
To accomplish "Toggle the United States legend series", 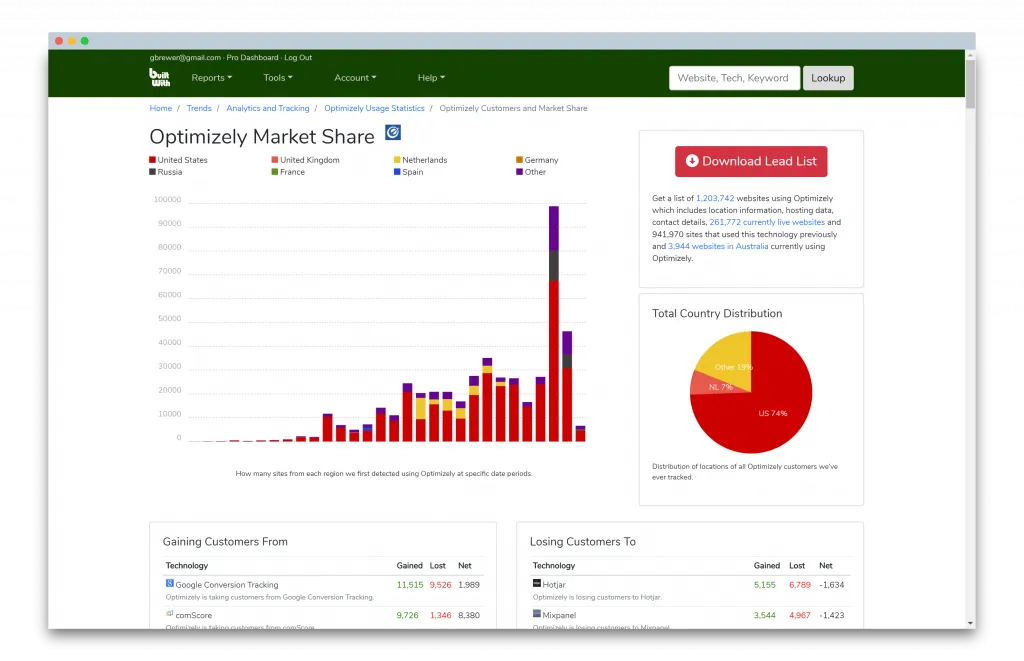I will click(182, 160).
